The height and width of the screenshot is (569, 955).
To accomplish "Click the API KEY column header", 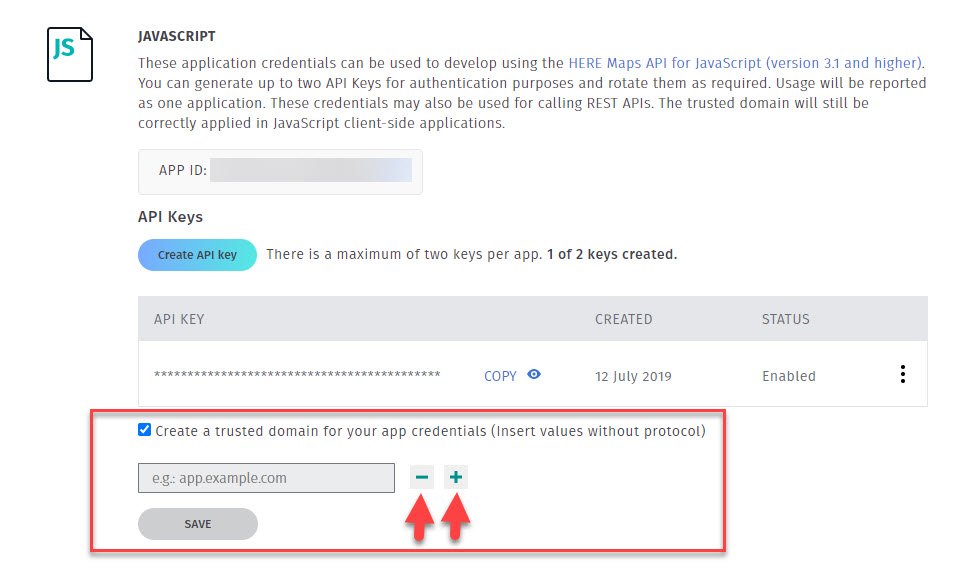I will [x=179, y=319].
